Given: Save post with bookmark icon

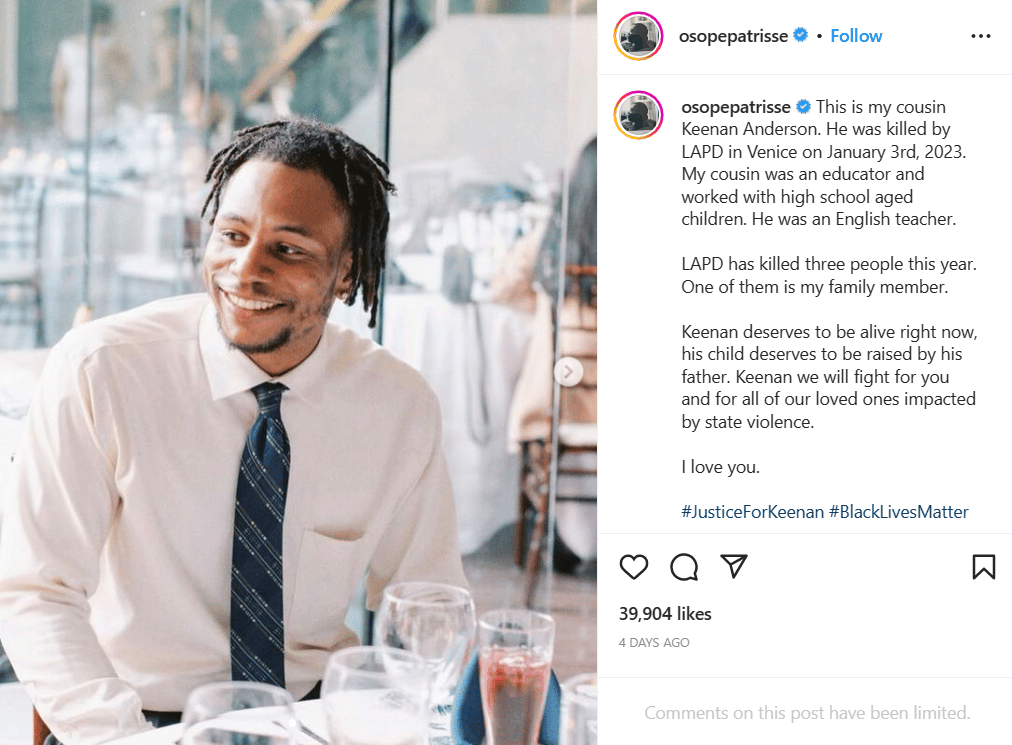Looking at the screenshot, I should click(983, 567).
